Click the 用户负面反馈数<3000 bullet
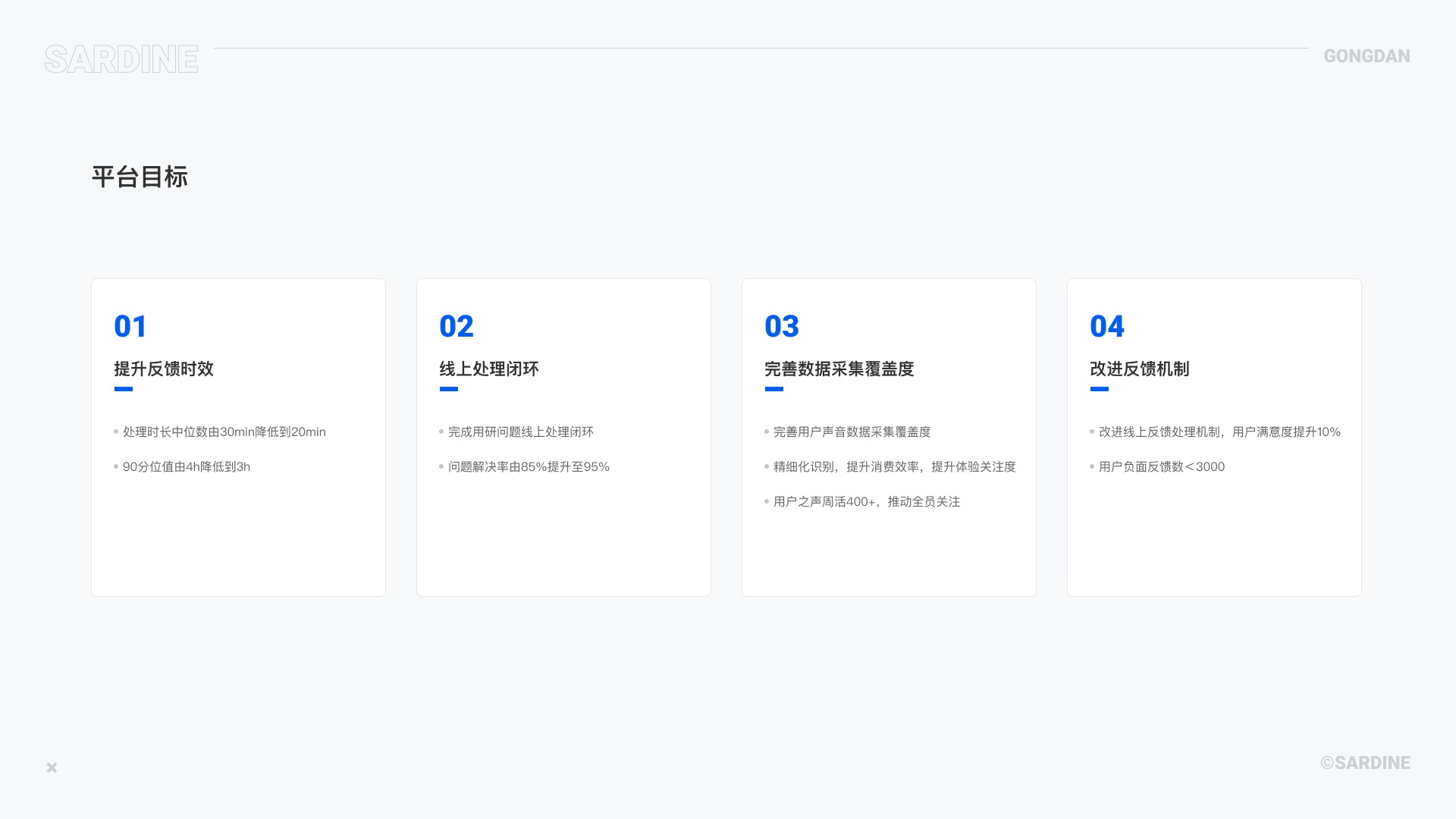The width and height of the screenshot is (1456, 819). click(x=1161, y=466)
